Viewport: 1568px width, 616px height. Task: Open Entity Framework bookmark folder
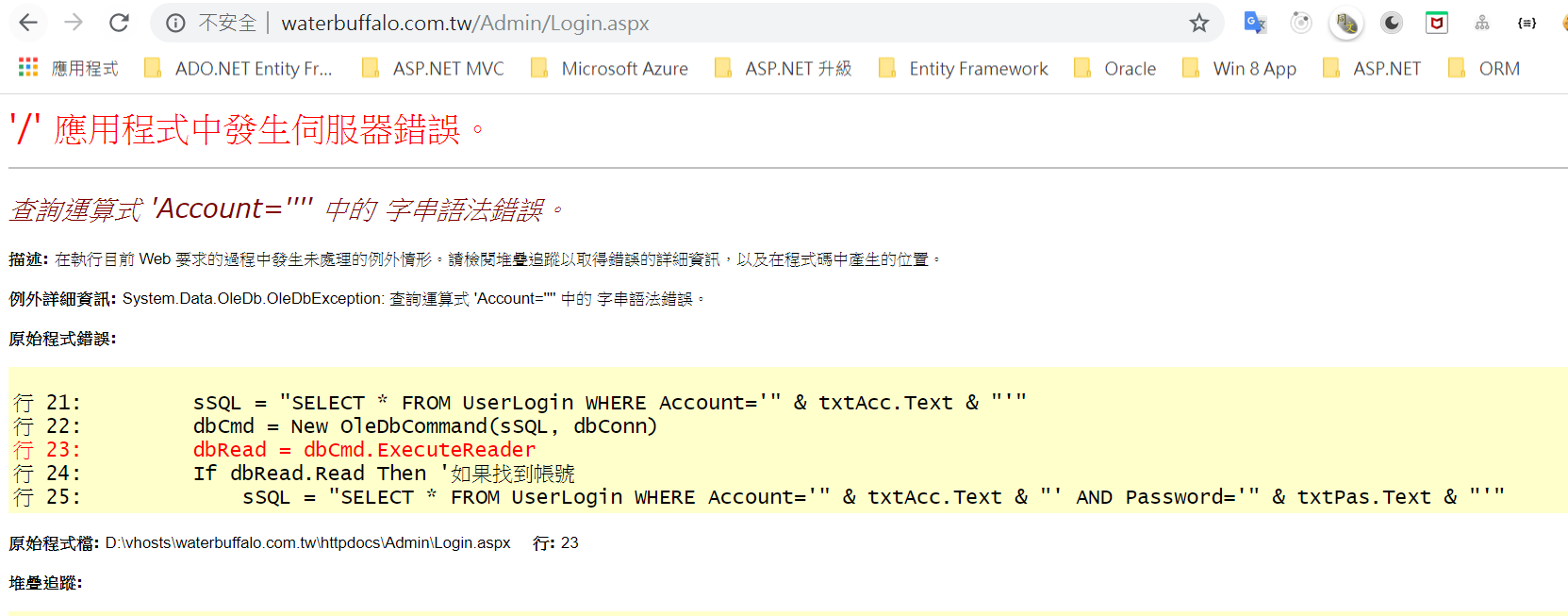tap(963, 68)
